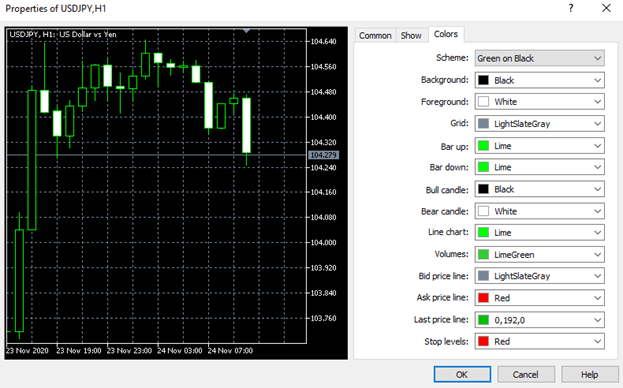Image resolution: width=623 pixels, height=388 pixels.
Task: Open the Bear candle color dropdown
Action: (x=540, y=211)
